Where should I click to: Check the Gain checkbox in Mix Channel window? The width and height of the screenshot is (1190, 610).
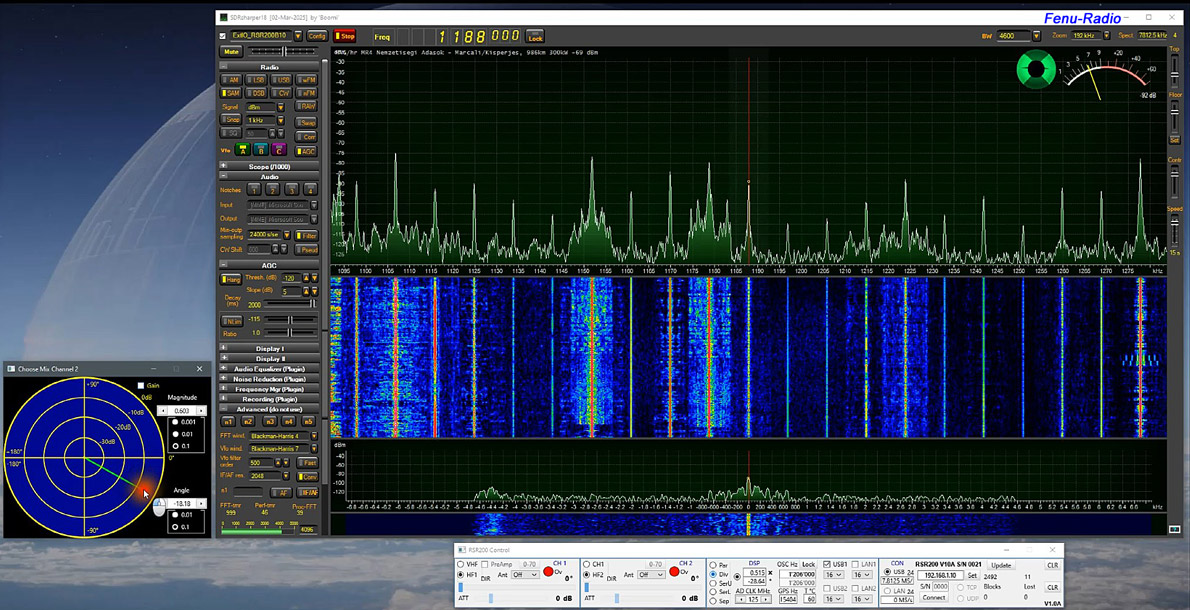click(140, 385)
